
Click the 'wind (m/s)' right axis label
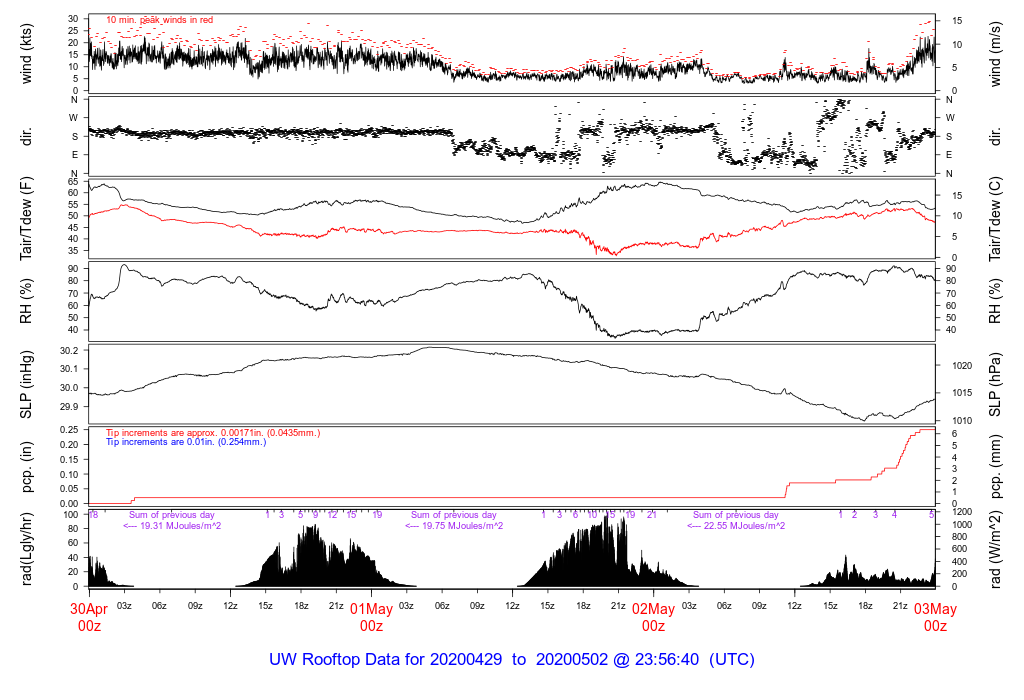click(995, 54)
